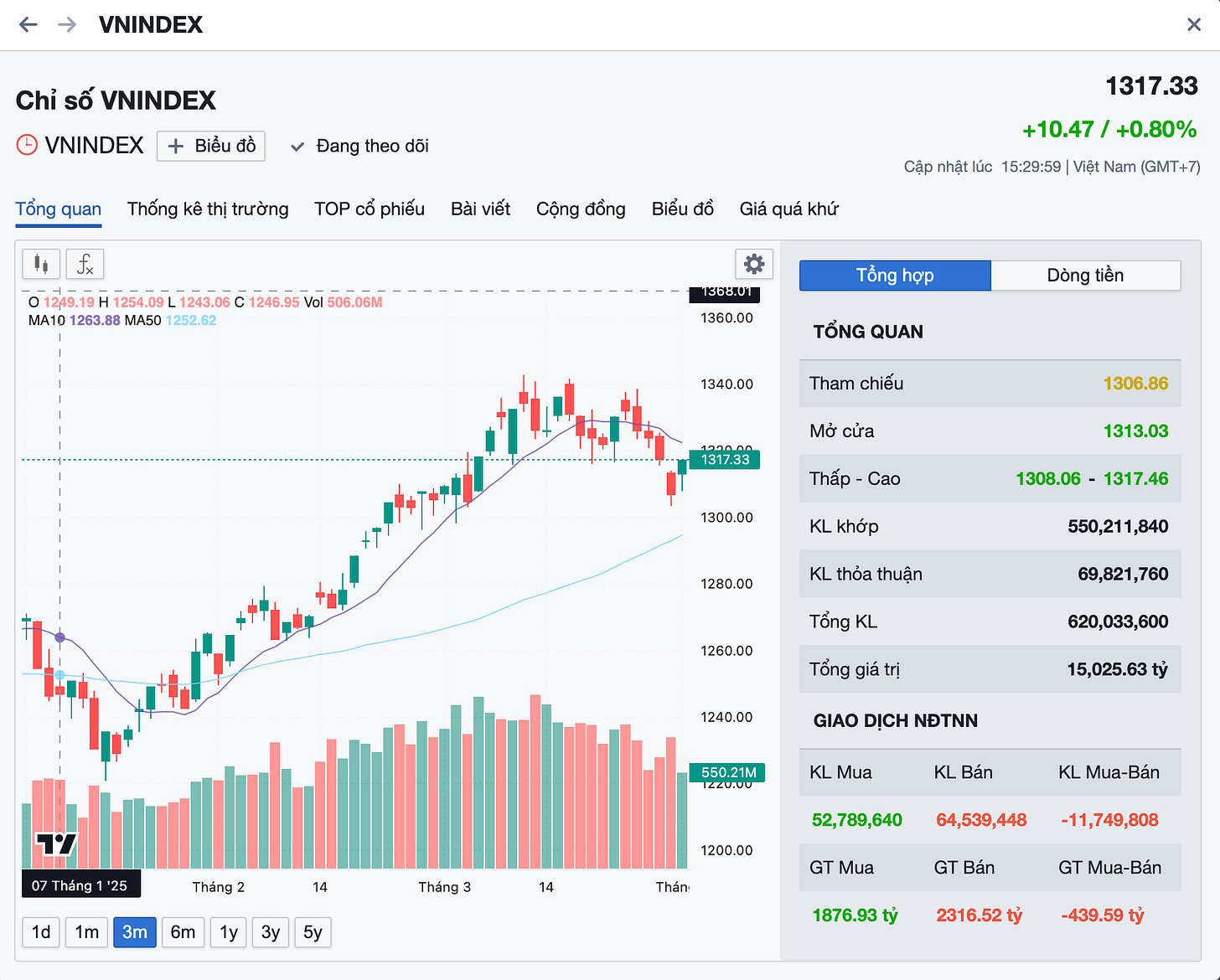This screenshot has height=980, width=1220.
Task: Go forward with the right arrow
Action: point(67,24)
